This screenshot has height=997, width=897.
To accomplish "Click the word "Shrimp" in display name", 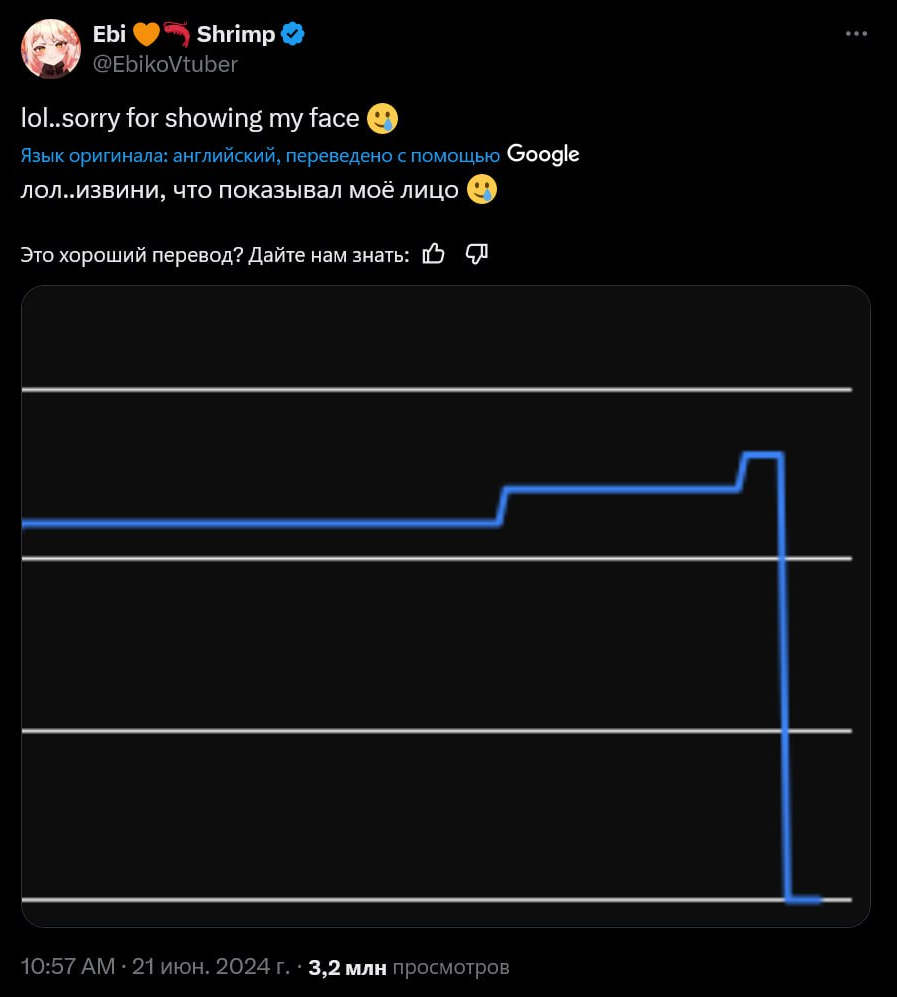I will 236,34.
